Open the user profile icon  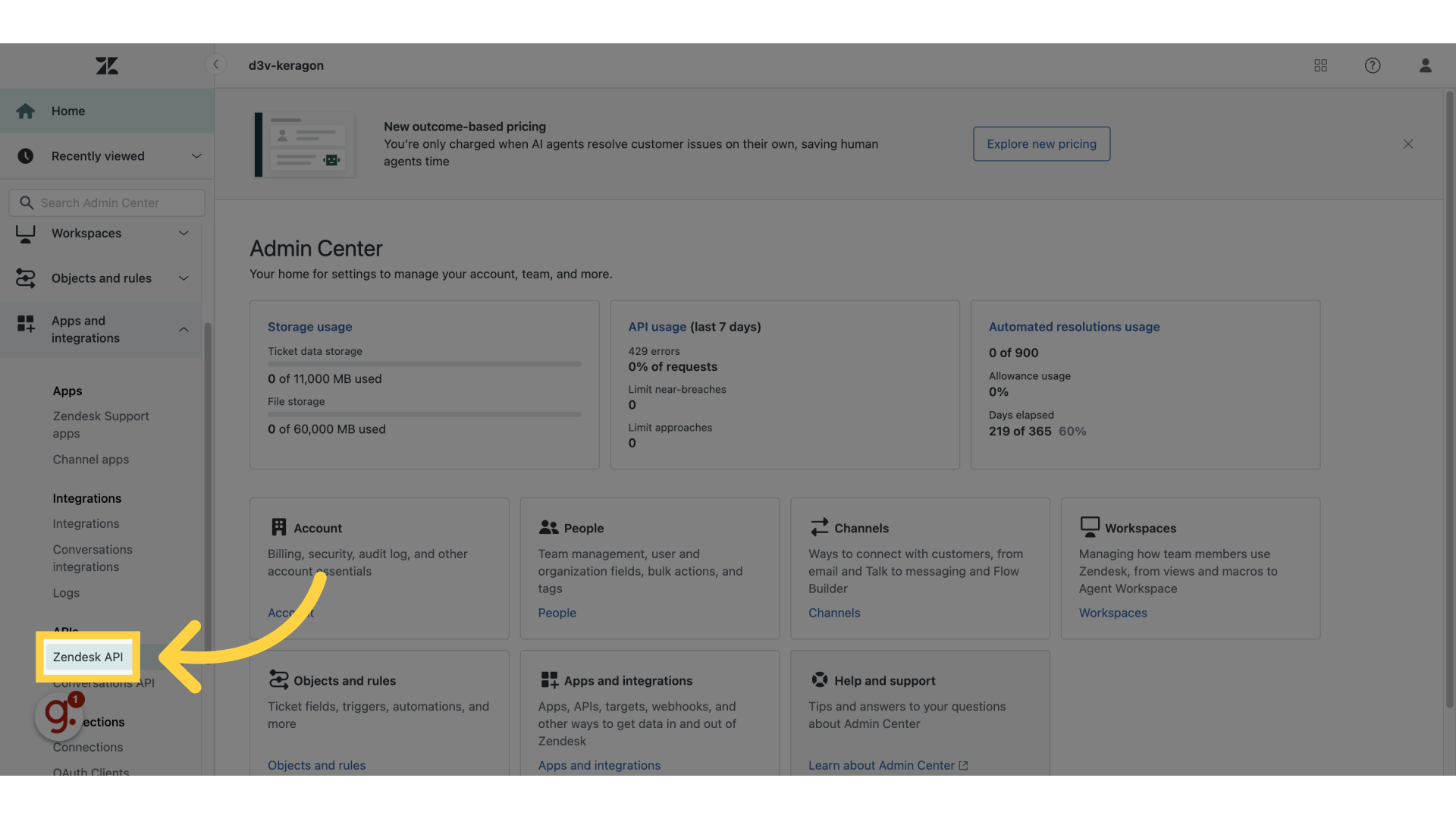1425,66
